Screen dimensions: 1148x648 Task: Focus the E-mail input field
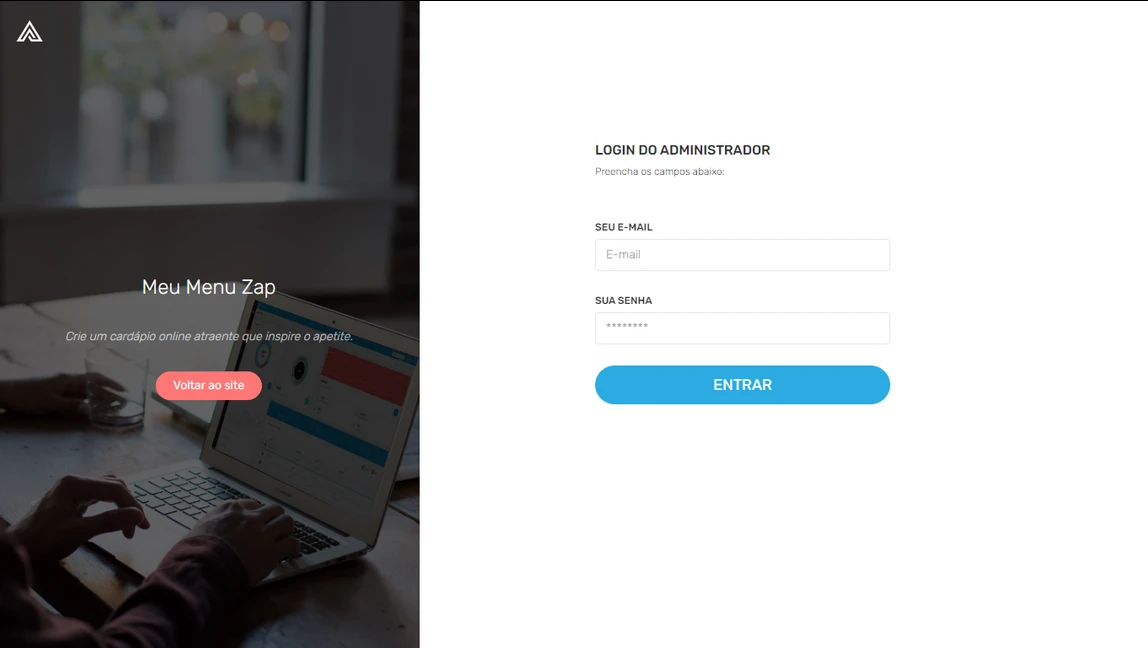742,255
